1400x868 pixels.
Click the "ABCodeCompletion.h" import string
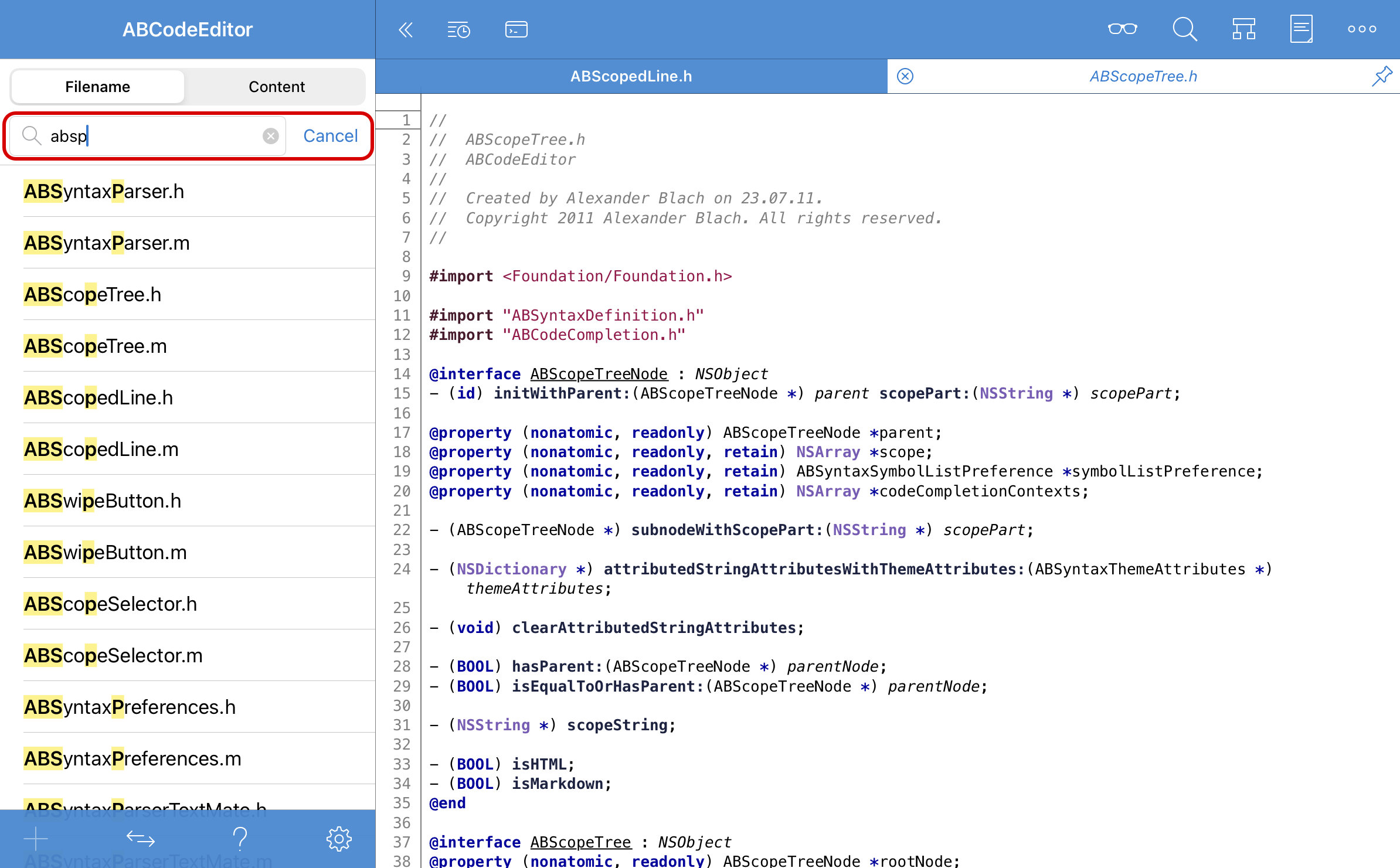click(594, 335)
